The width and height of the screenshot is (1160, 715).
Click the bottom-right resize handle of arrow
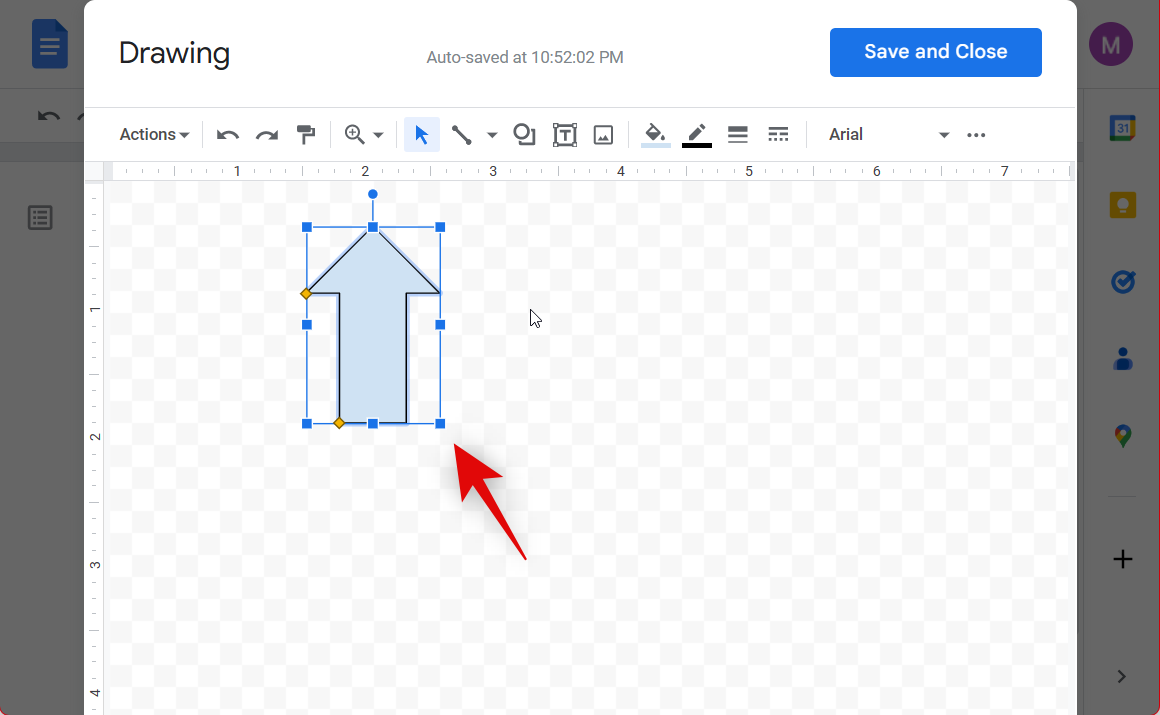pyautogui.click(x=440, y=423)
